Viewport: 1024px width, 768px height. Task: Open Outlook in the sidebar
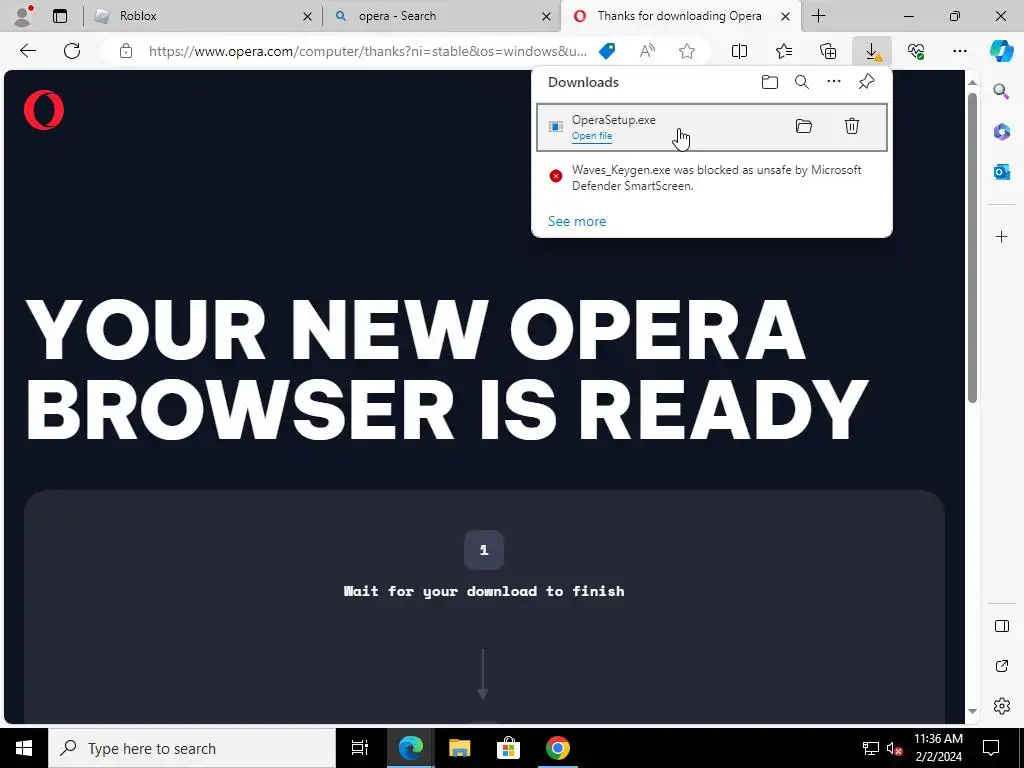[x=1002, y=172]
